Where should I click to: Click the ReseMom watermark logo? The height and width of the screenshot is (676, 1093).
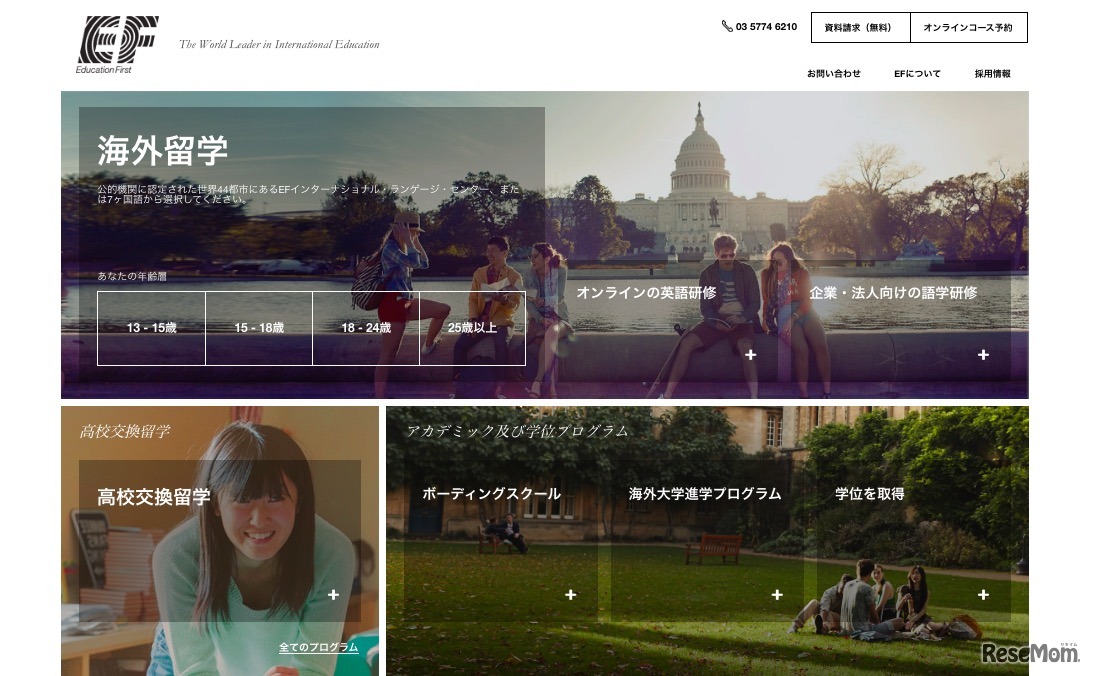[x=1030, y=653]
